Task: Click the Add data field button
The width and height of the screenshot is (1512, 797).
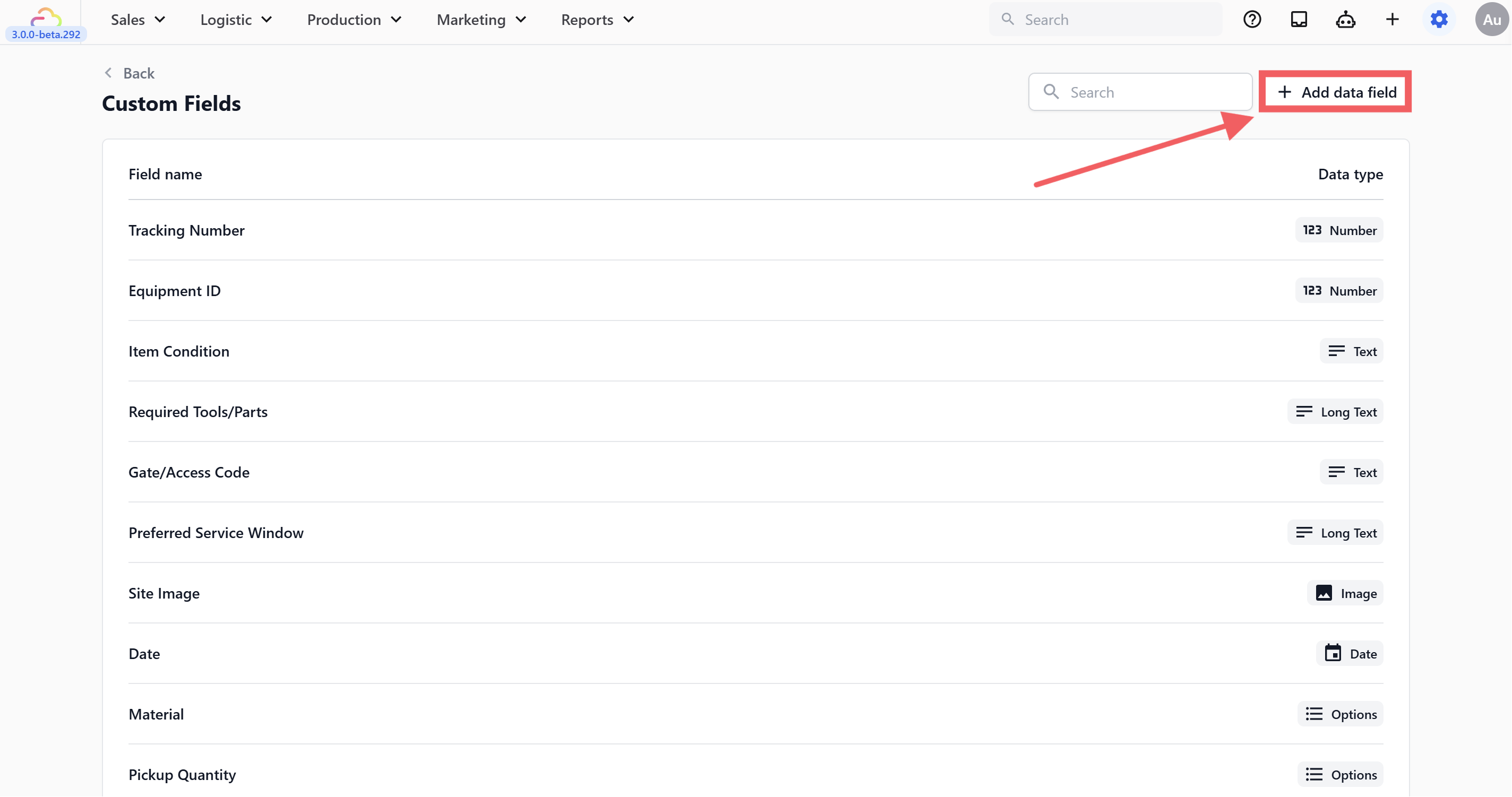Action: (1336, 92)
